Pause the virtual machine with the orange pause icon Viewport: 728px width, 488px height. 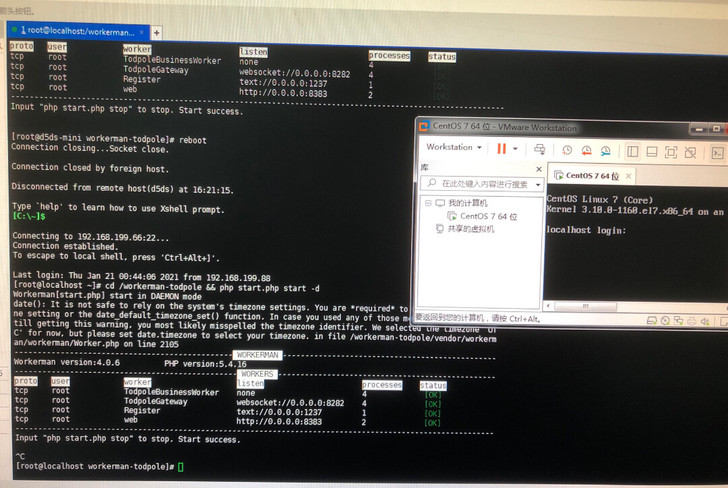(x=501, y=148)
